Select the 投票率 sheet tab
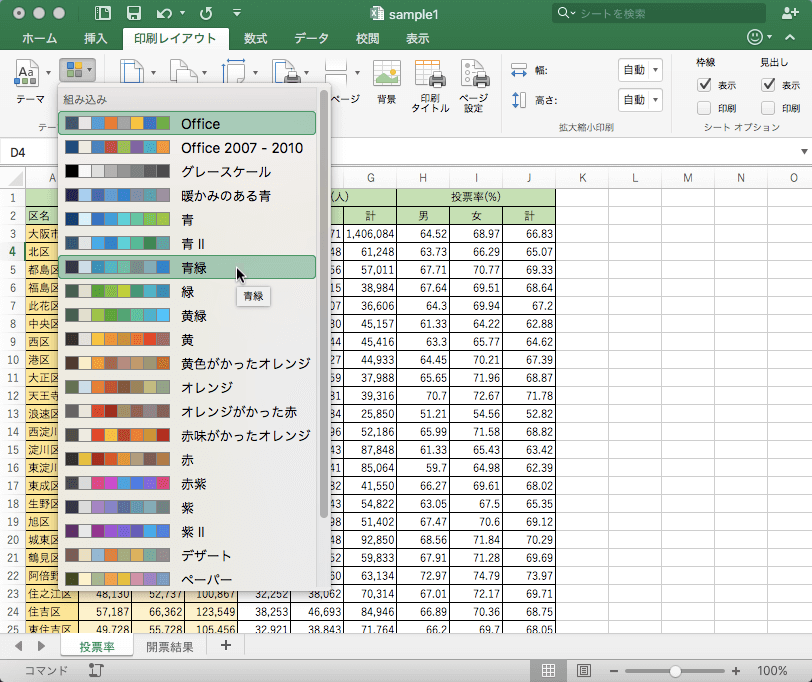 click(x=97, y=646)
